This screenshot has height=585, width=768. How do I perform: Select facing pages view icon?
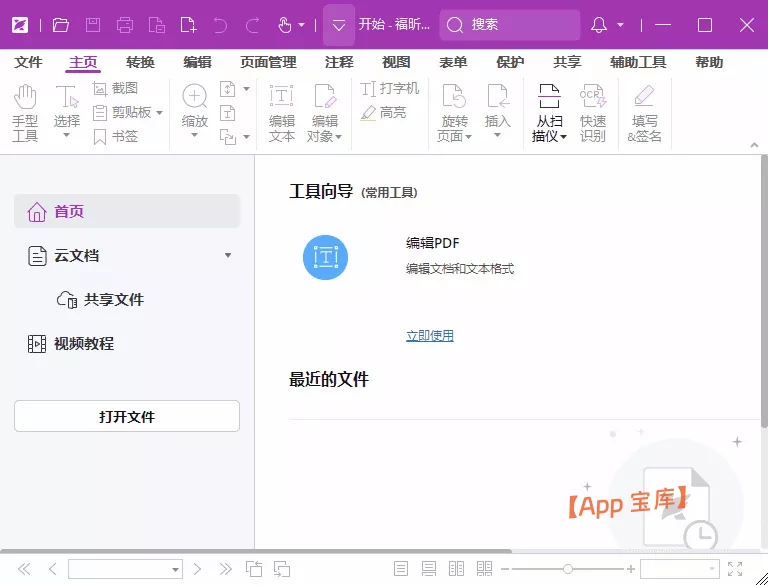coord(456,569)
